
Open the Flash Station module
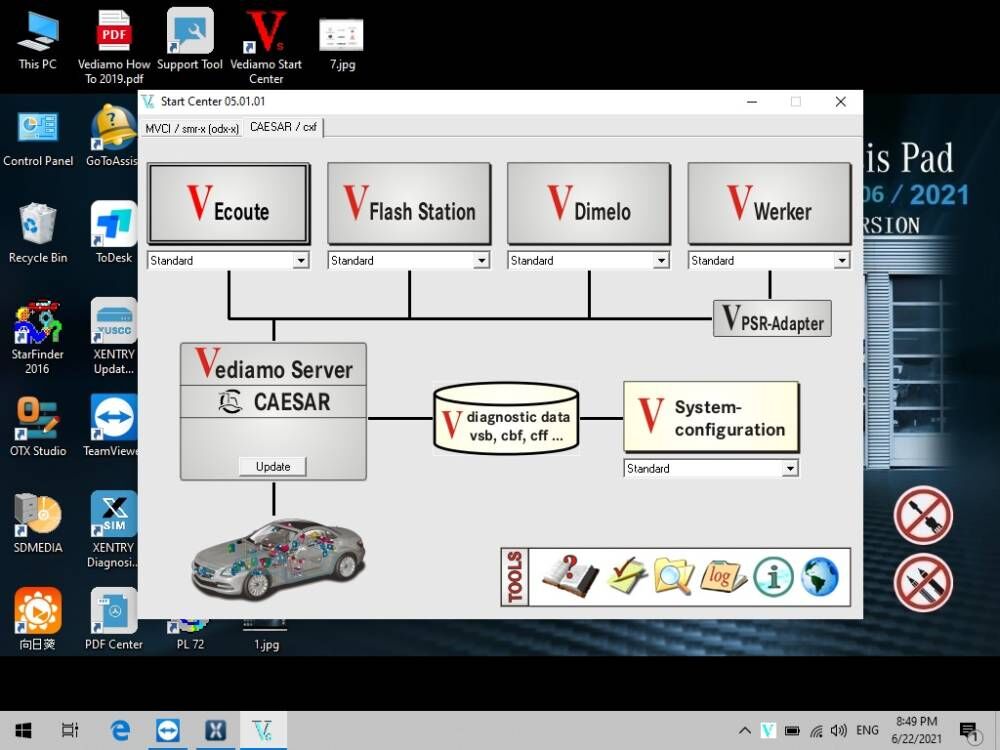point(409,203)
